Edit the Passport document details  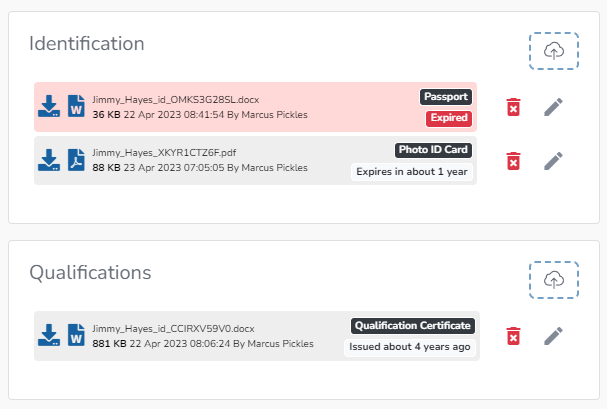(x=553, y=107)
